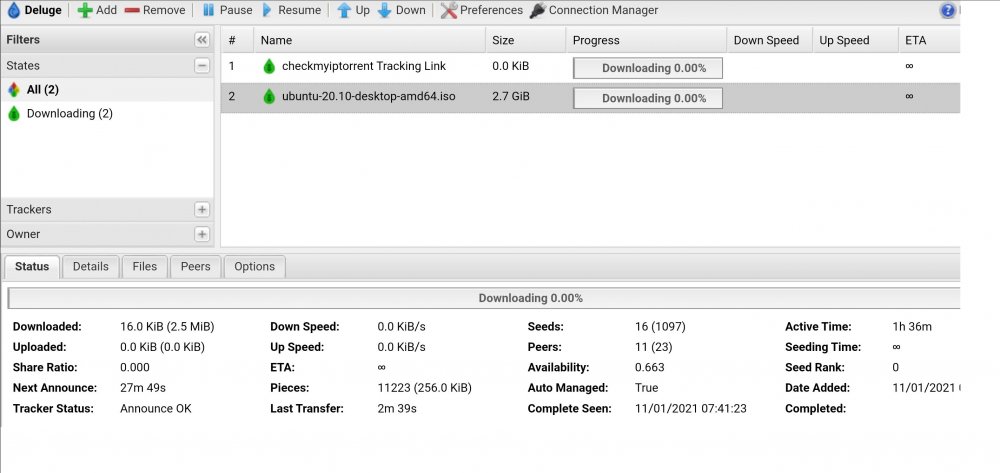Pause the selected torrent
Image resolution: width=1000 pixels, height=473 pixels.
coord(226,10)
